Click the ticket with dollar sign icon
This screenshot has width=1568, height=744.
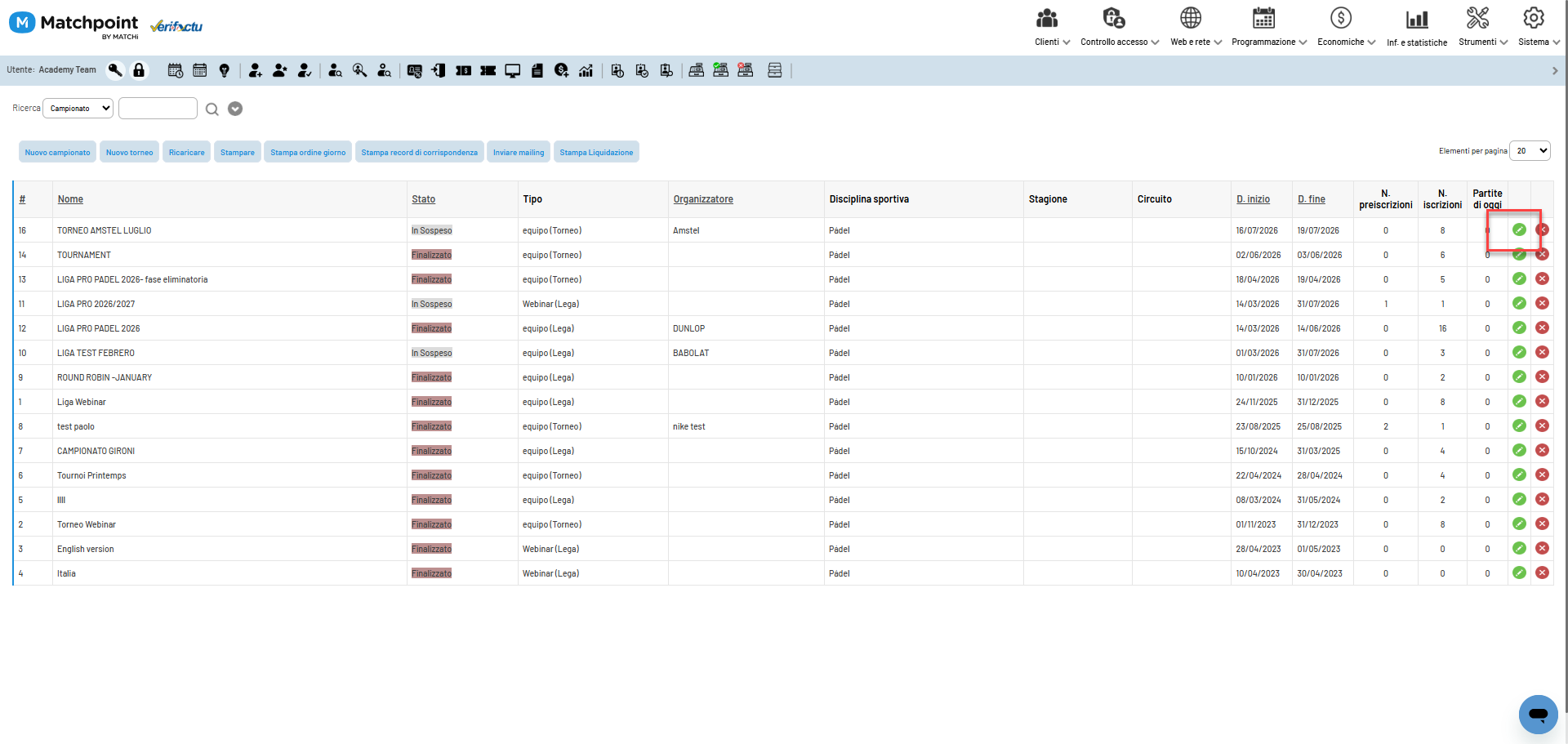(x=464, y=70)
